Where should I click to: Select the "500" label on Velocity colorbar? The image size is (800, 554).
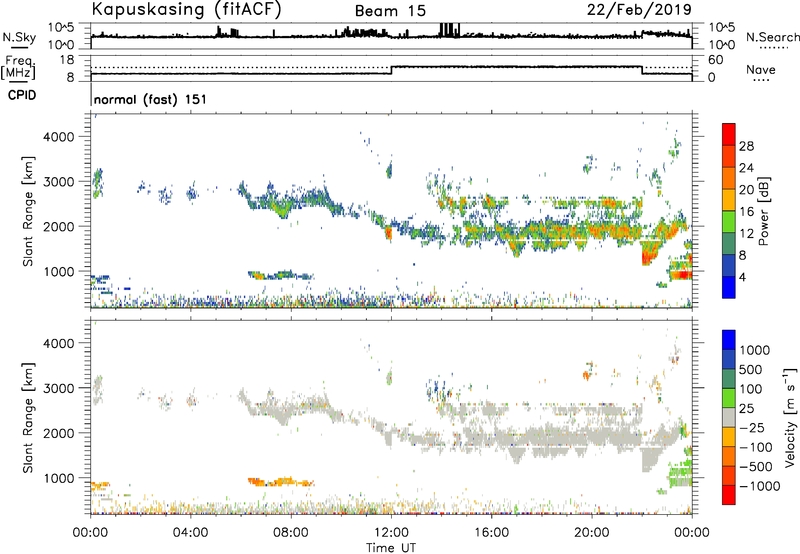752,370
